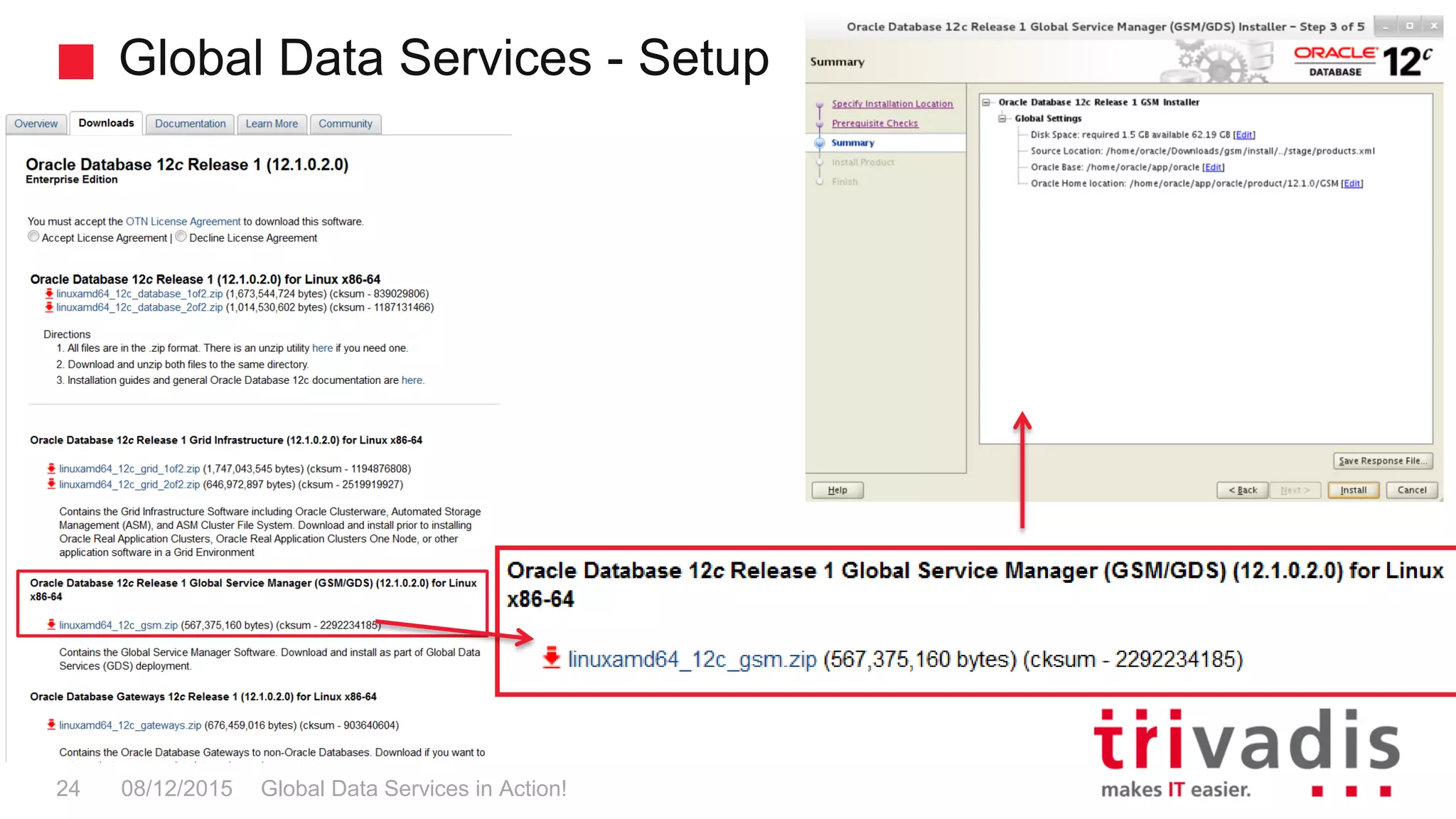
Task: Click the Cancel button in installer
Action: click(x=1411, y=490)
